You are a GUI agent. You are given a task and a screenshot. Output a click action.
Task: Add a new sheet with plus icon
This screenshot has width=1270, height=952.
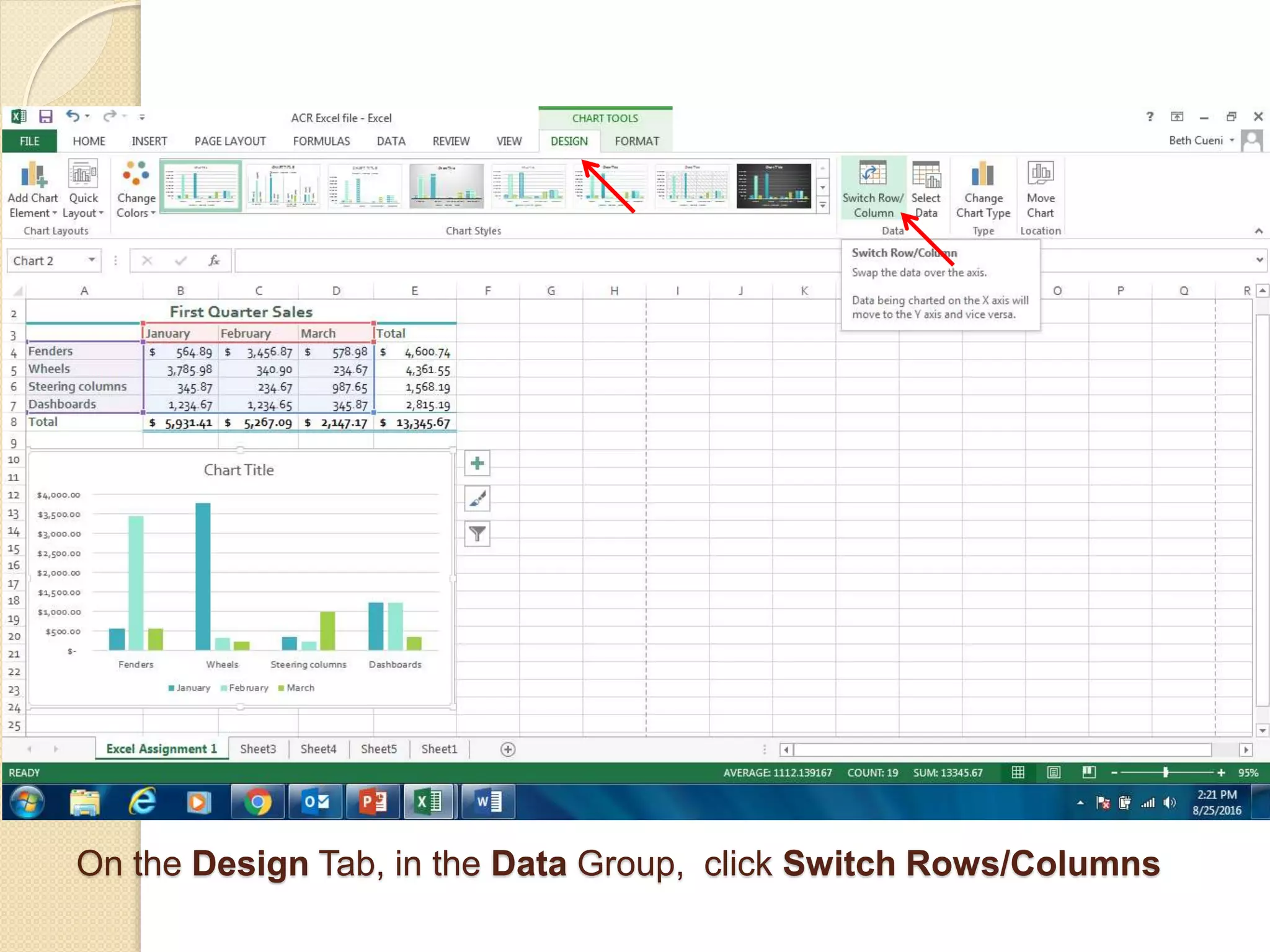click(x=507, y=749)
